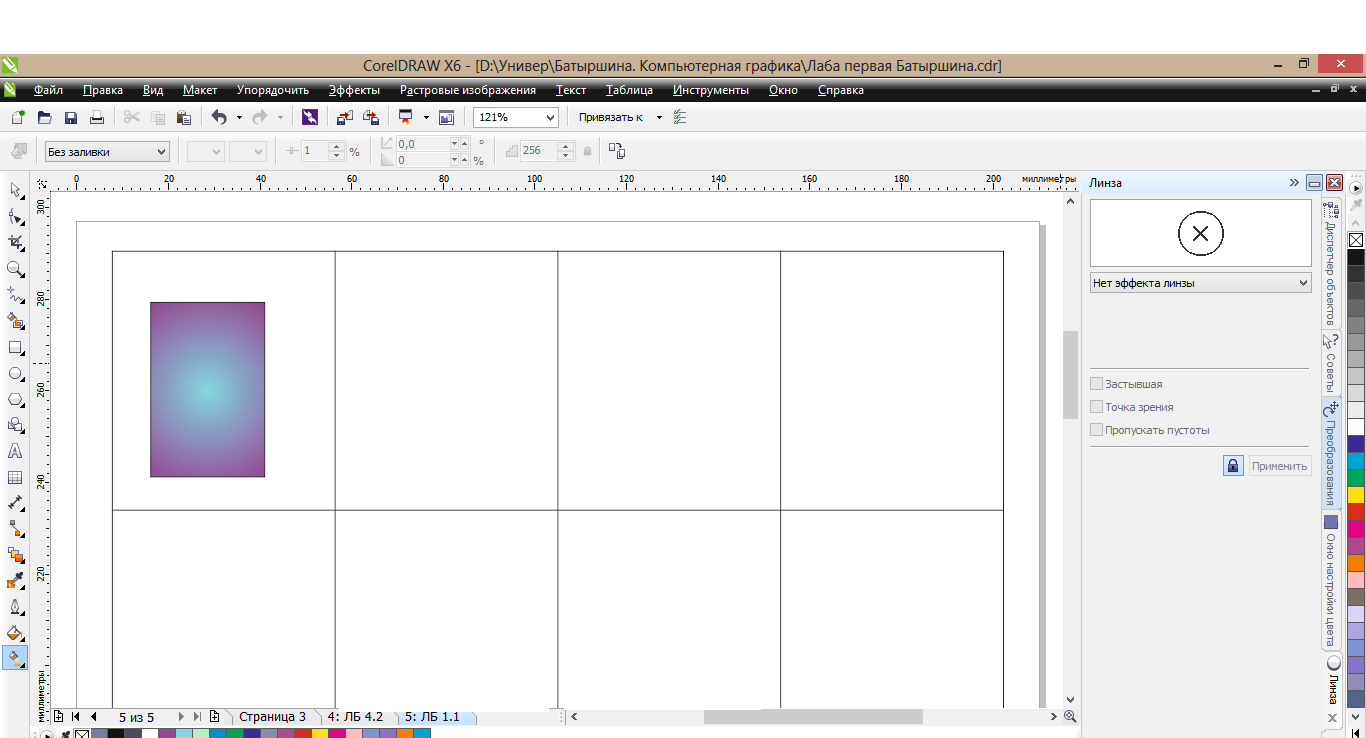The height and width of the screenshot is (738, 1366).
Task: Select the Rectangle tool
Action: coord(15,348)
